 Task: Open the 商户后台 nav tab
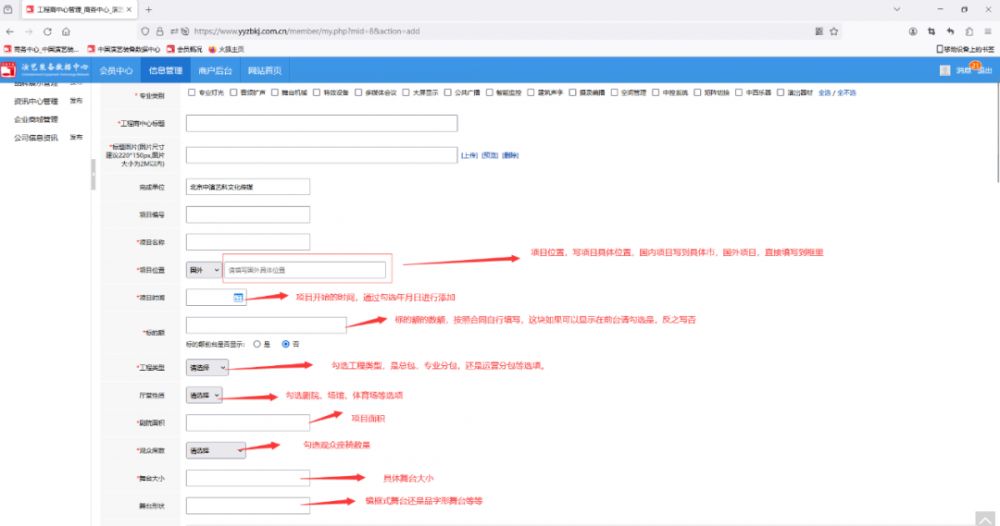[215, 70]
